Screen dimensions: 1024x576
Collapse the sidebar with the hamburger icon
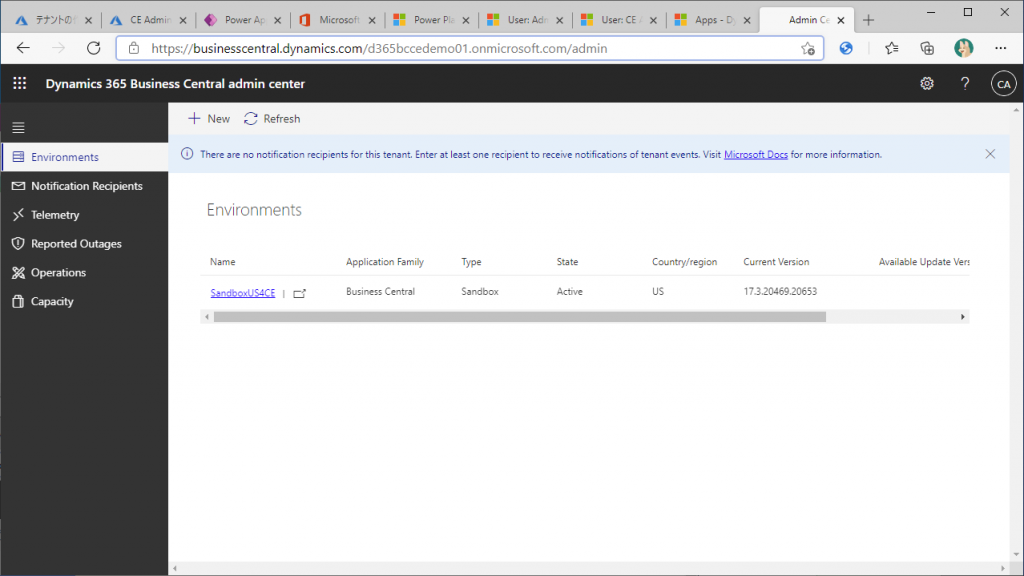tap(18, 127)
